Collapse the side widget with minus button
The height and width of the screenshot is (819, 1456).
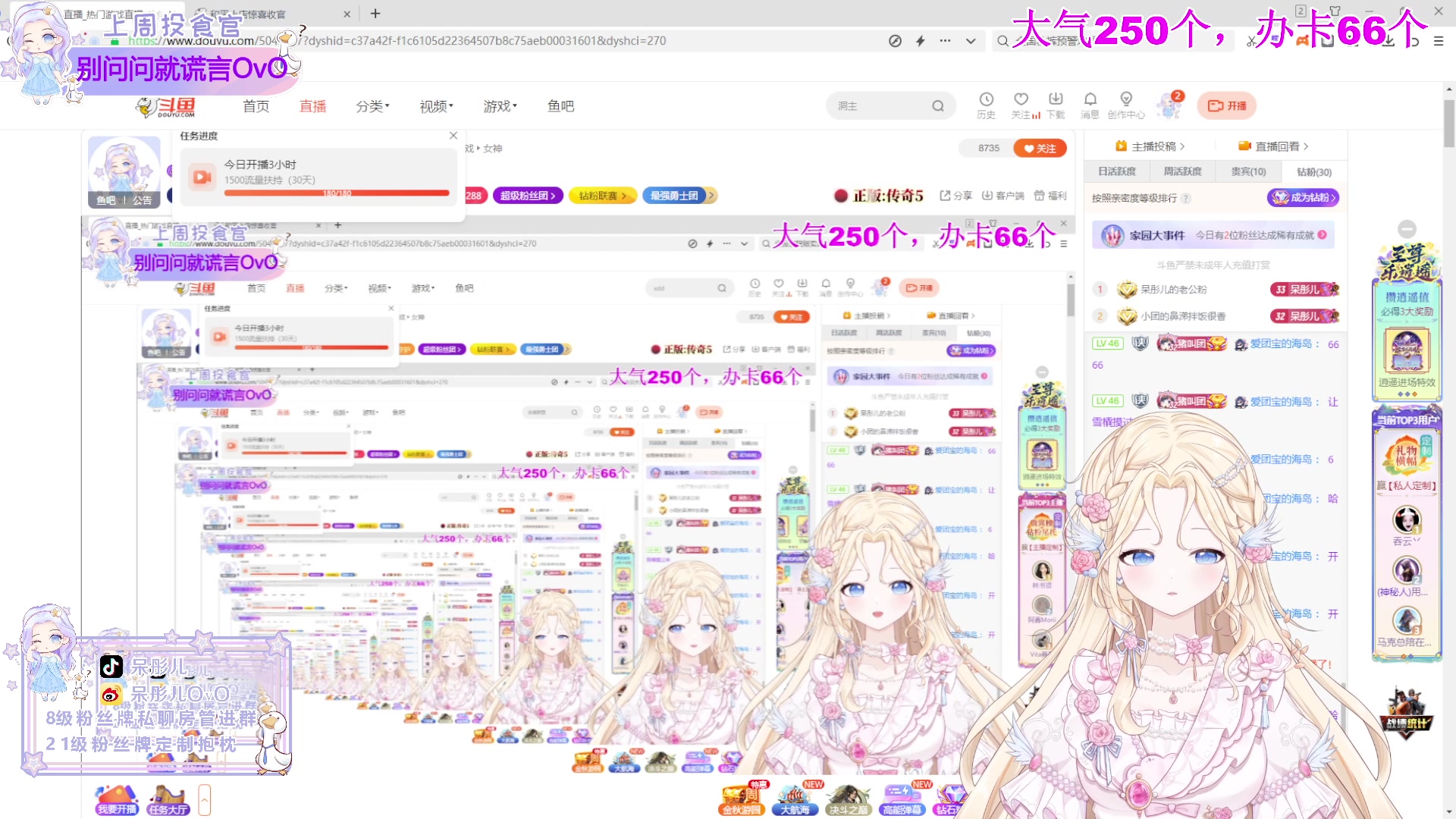tap(1407, 229)
